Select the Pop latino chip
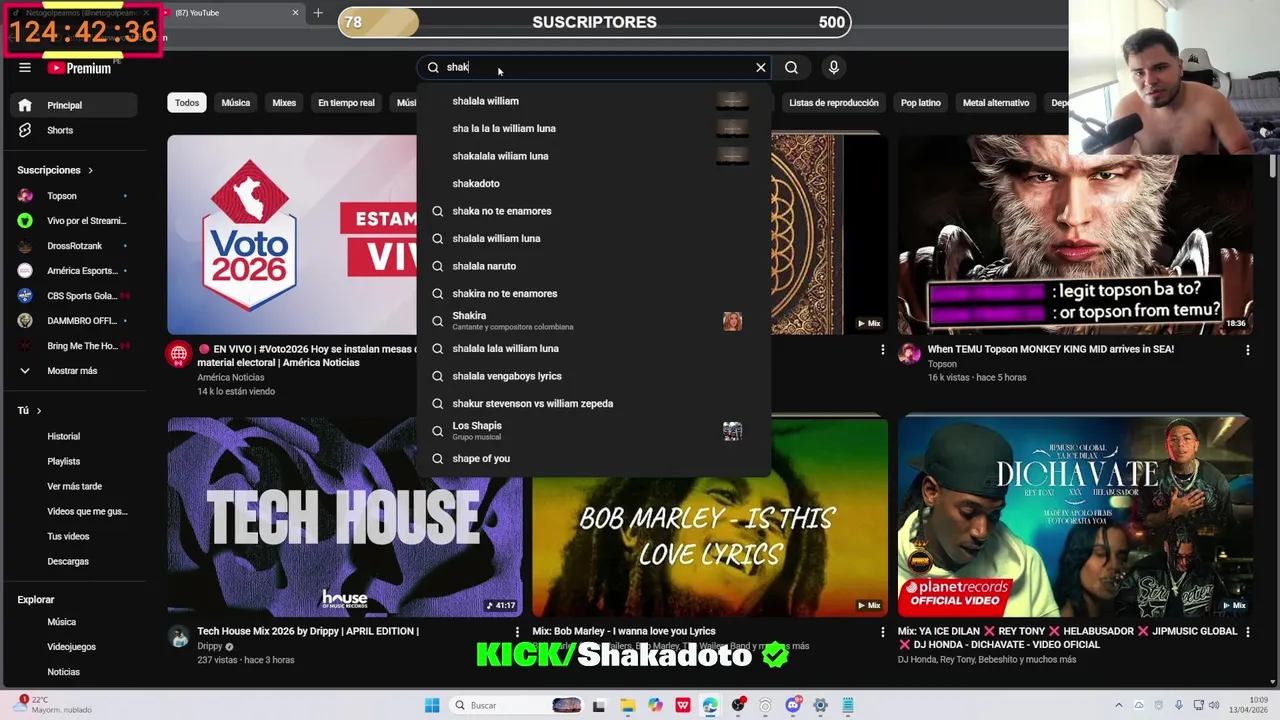 920,103
